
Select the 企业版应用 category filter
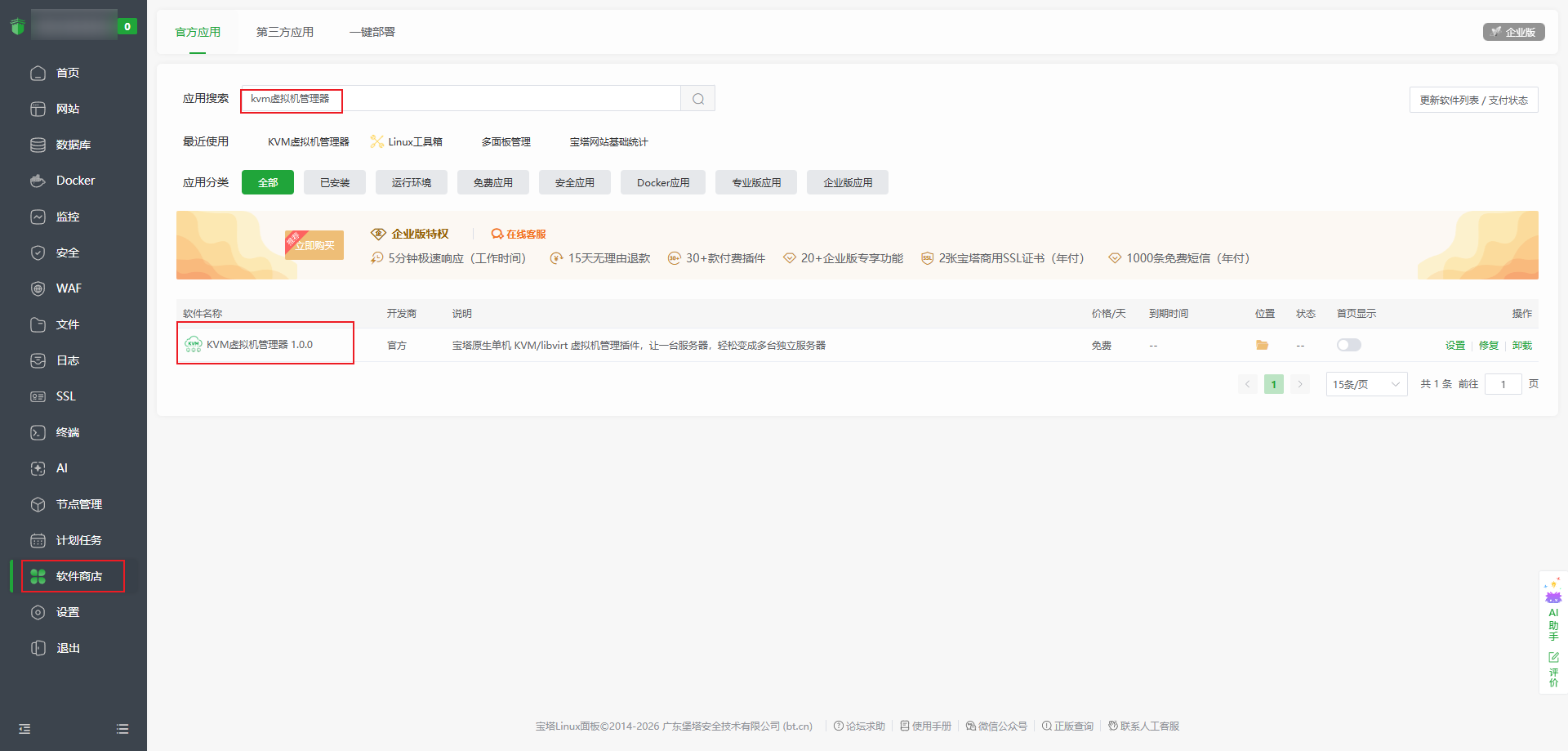click(848, 182)
